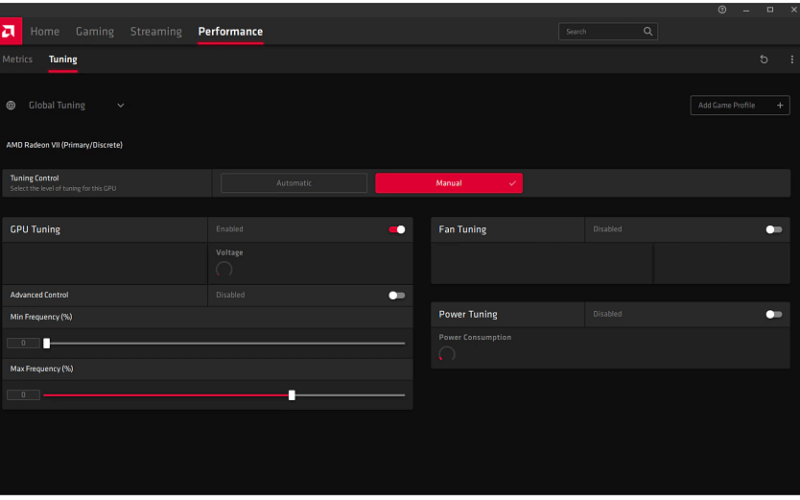Click the GPU Tuning heading
The height and width of the screenshot is (500, 800).
[x=35, y=230]
